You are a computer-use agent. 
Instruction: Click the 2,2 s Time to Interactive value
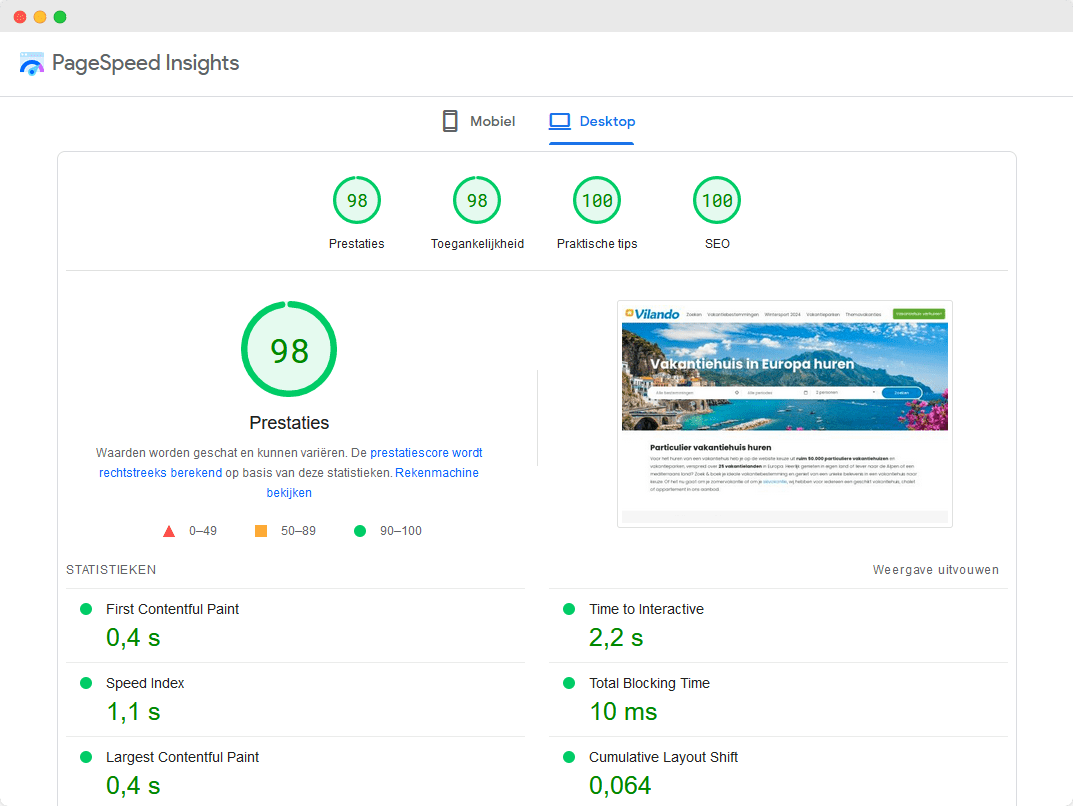[616, 638]
